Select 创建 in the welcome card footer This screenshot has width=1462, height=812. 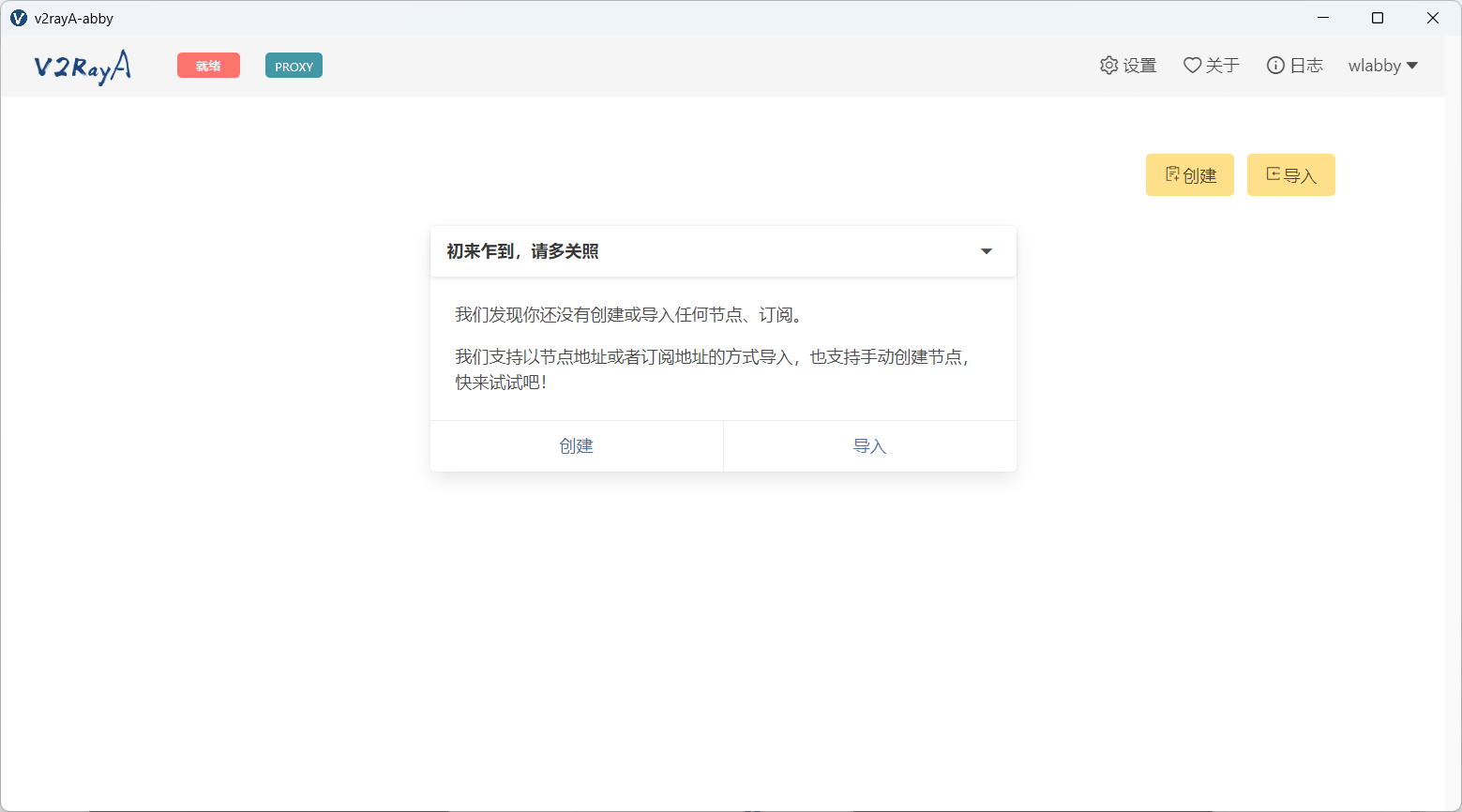(577, 446)
